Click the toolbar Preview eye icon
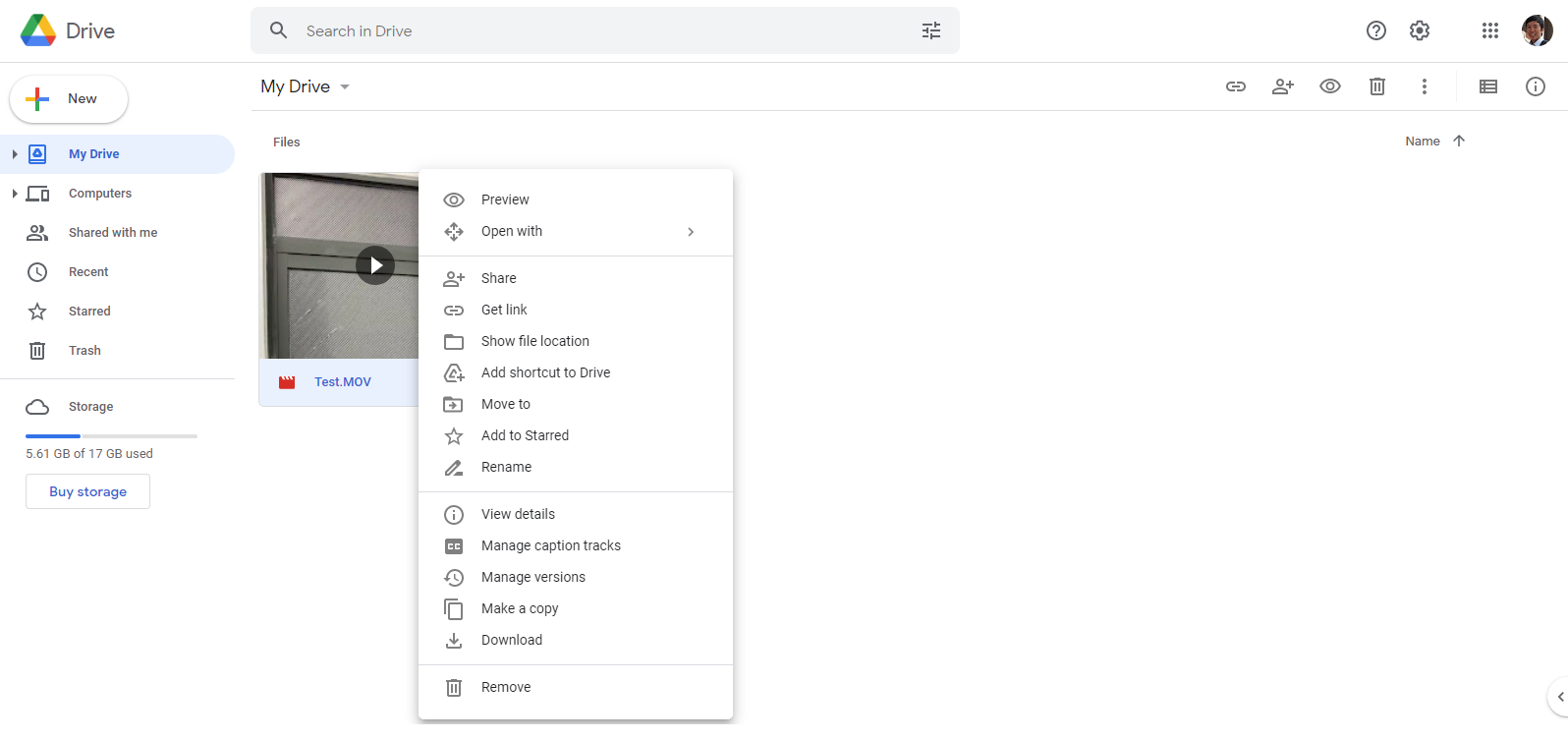 pos(1330,86)
